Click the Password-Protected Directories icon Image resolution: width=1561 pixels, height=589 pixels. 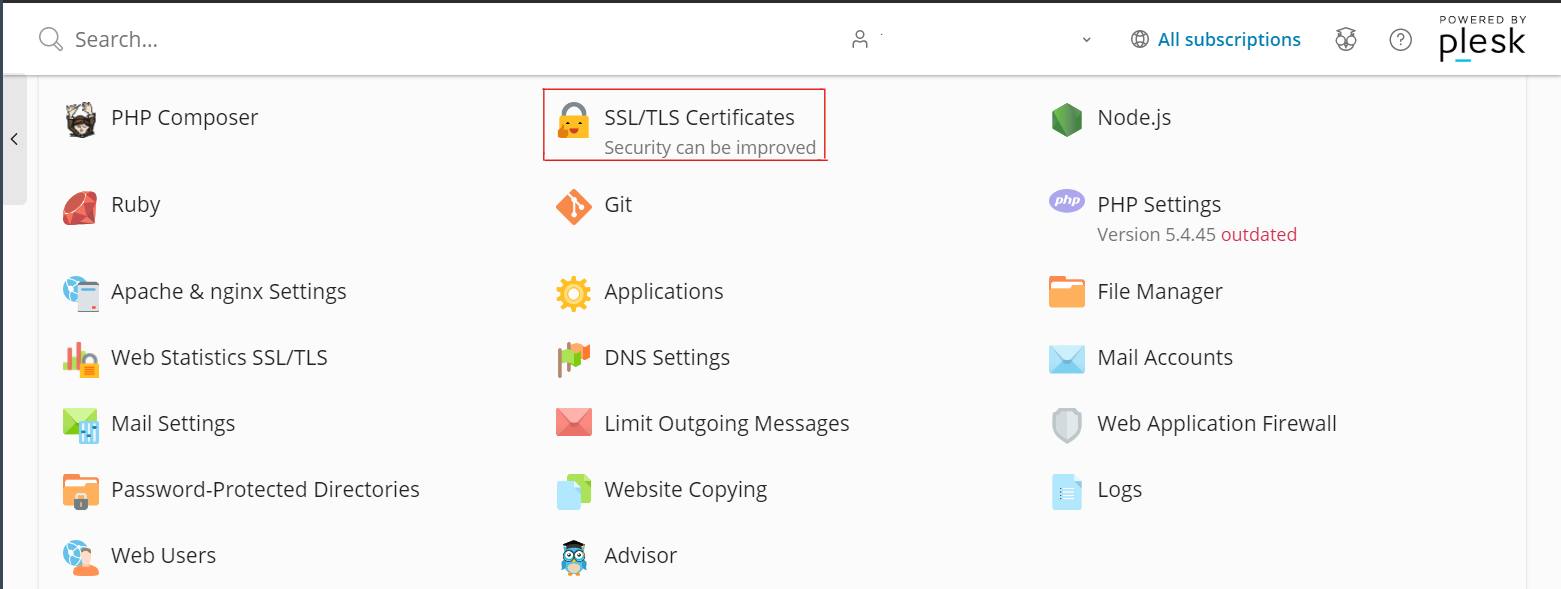pos(80,491)
